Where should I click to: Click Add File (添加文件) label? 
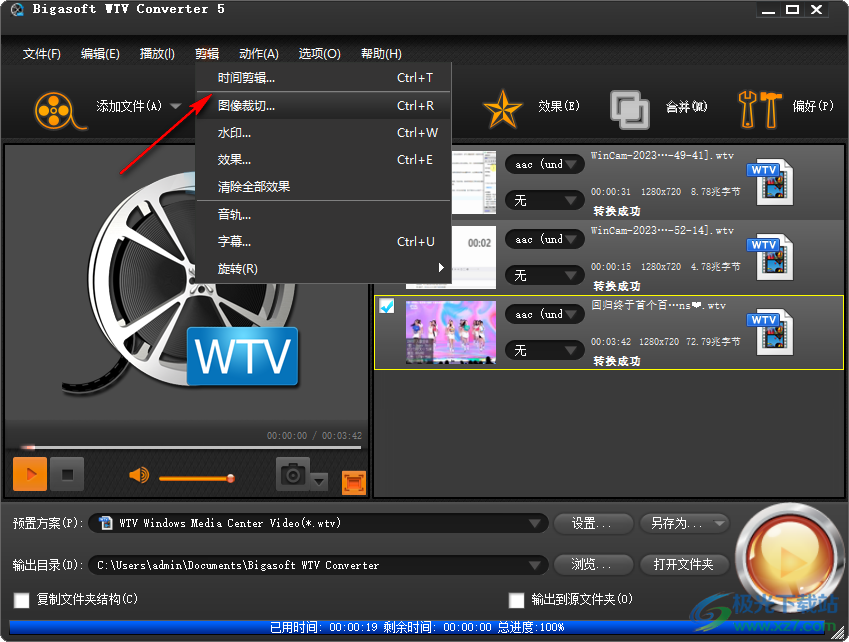pyautogui.click(x=129, y=106)
